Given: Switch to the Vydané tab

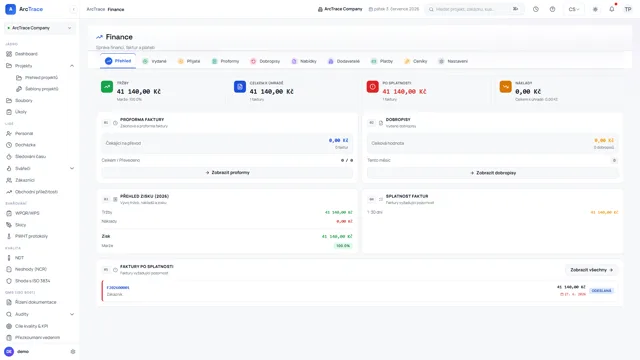Looking at the screenshot, I should click(154, 61).
